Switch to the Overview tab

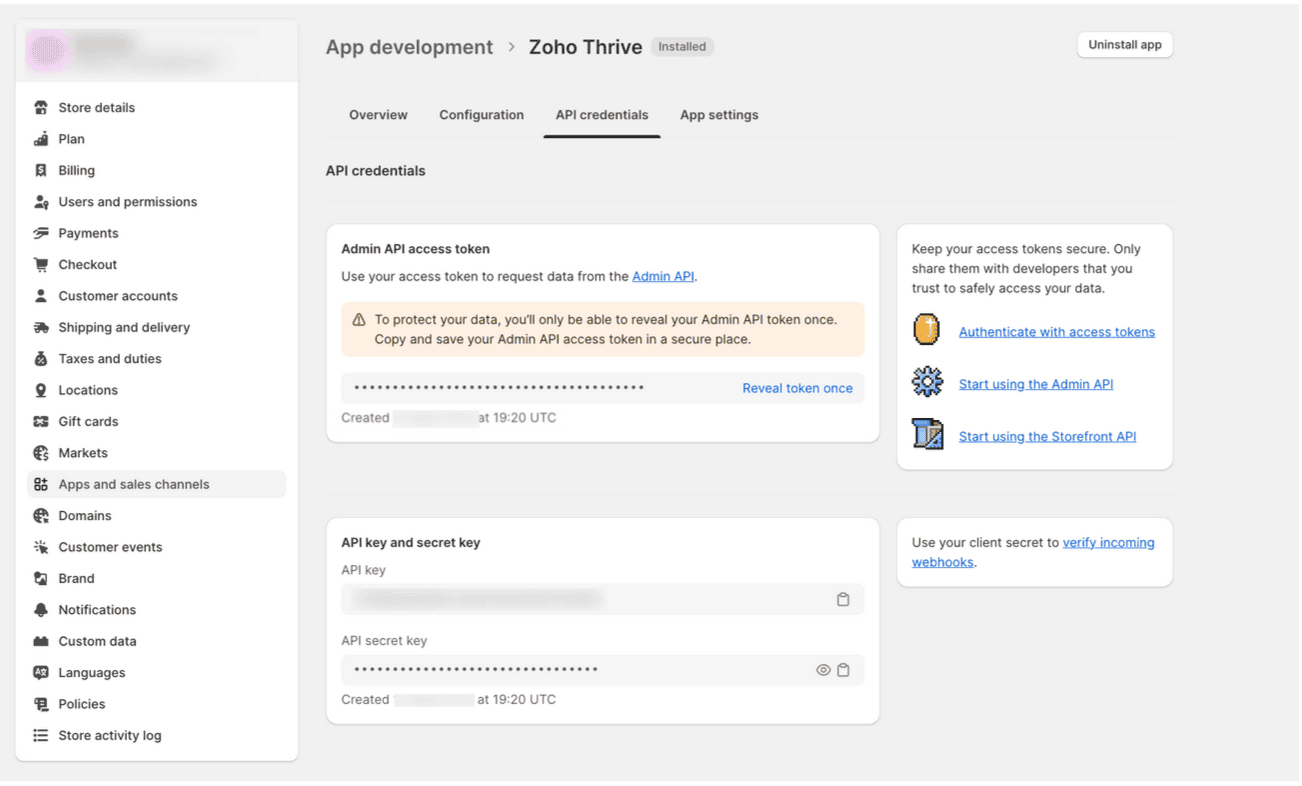click(378, 115)
